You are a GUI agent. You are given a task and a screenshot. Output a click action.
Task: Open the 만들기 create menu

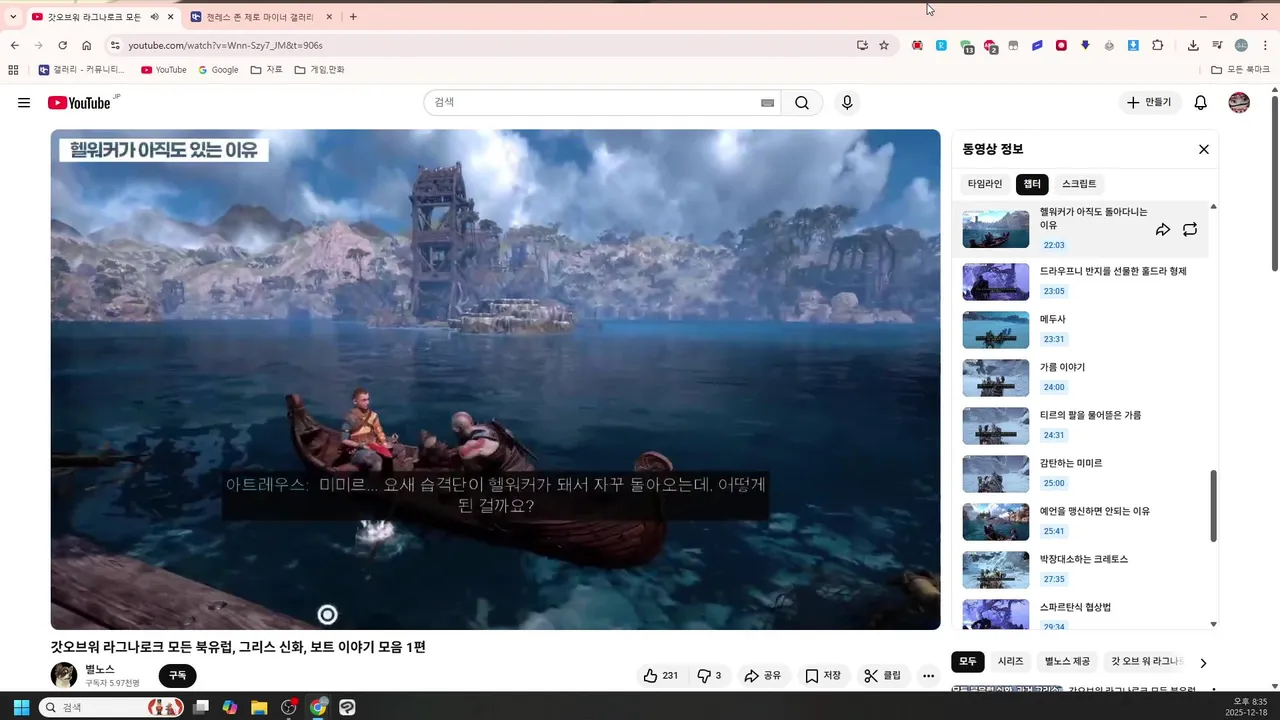coord(1149,103)
